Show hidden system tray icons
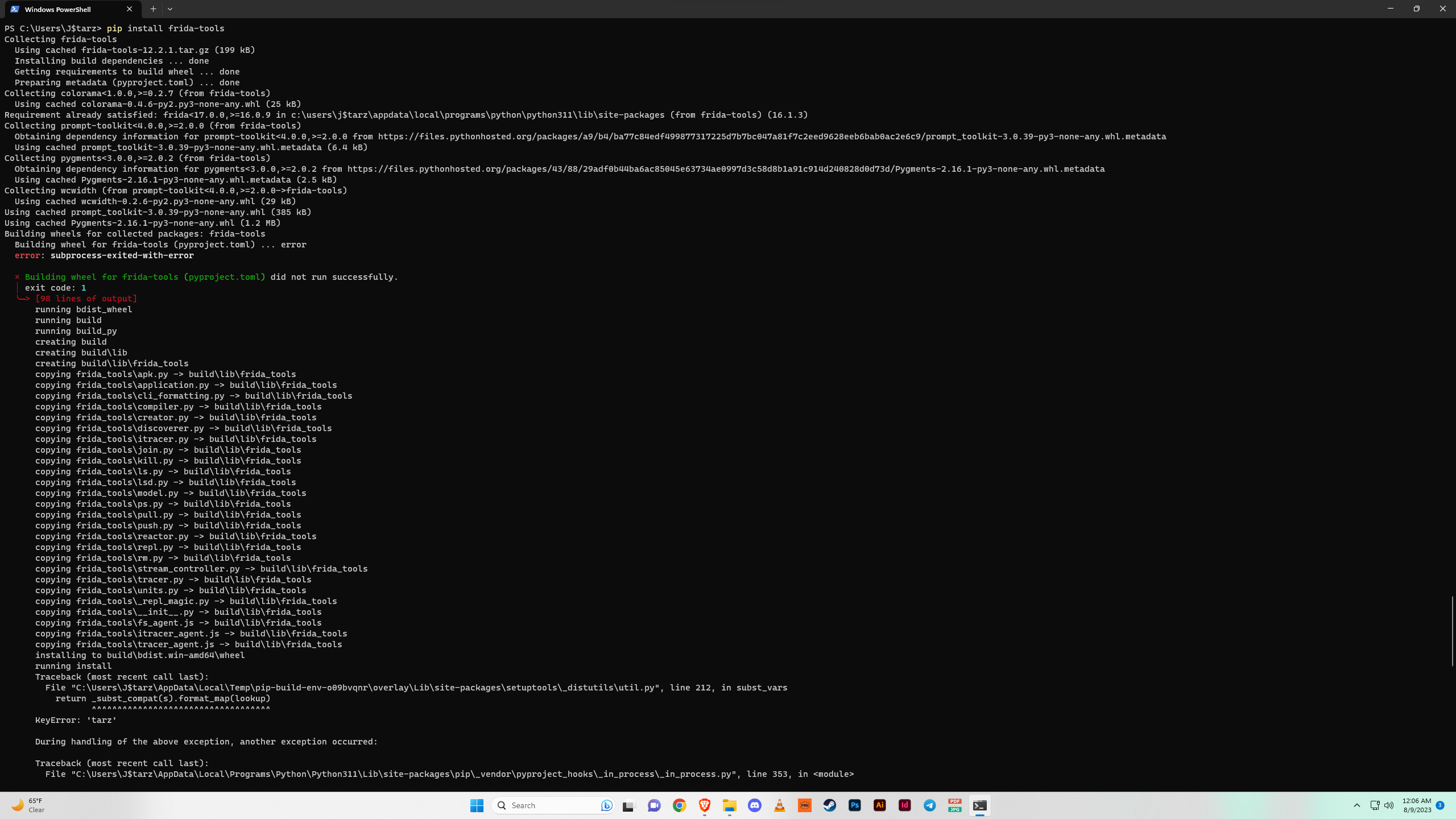The image size is (1456, 819). (x=1357, y=805)
